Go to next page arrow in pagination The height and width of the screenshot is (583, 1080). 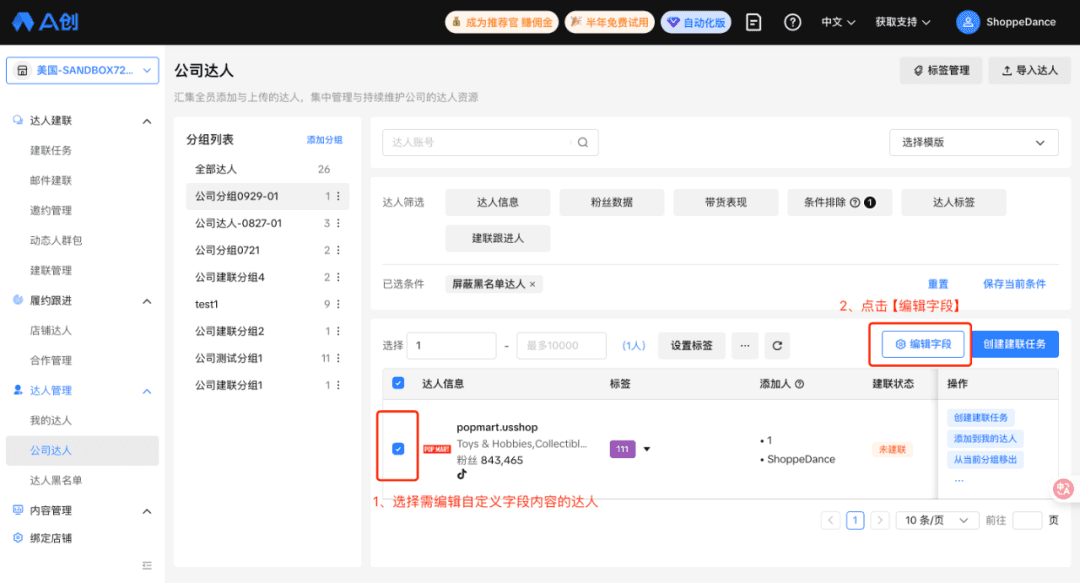880,520
